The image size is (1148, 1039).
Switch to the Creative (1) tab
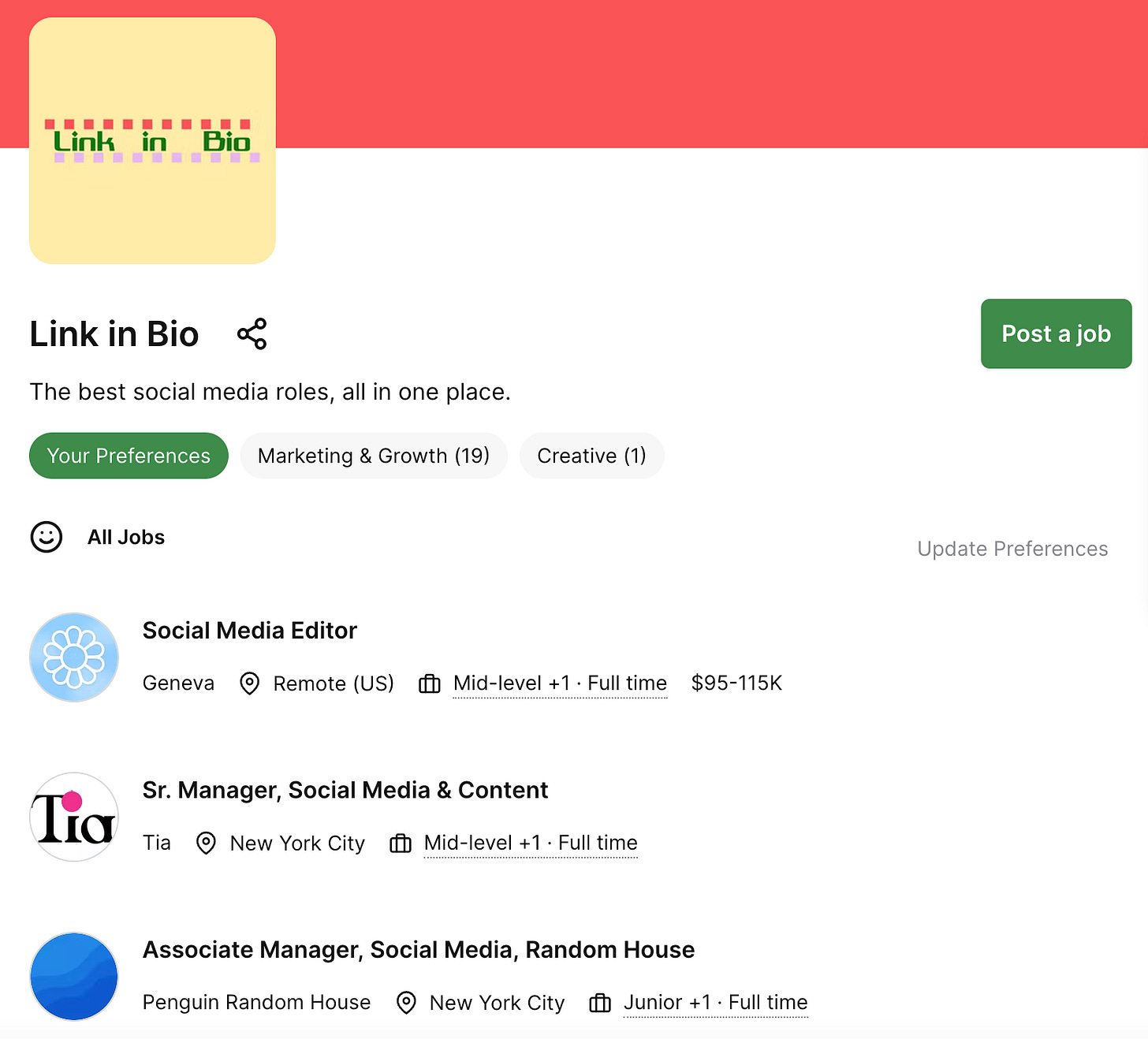[x=592, y=456]
